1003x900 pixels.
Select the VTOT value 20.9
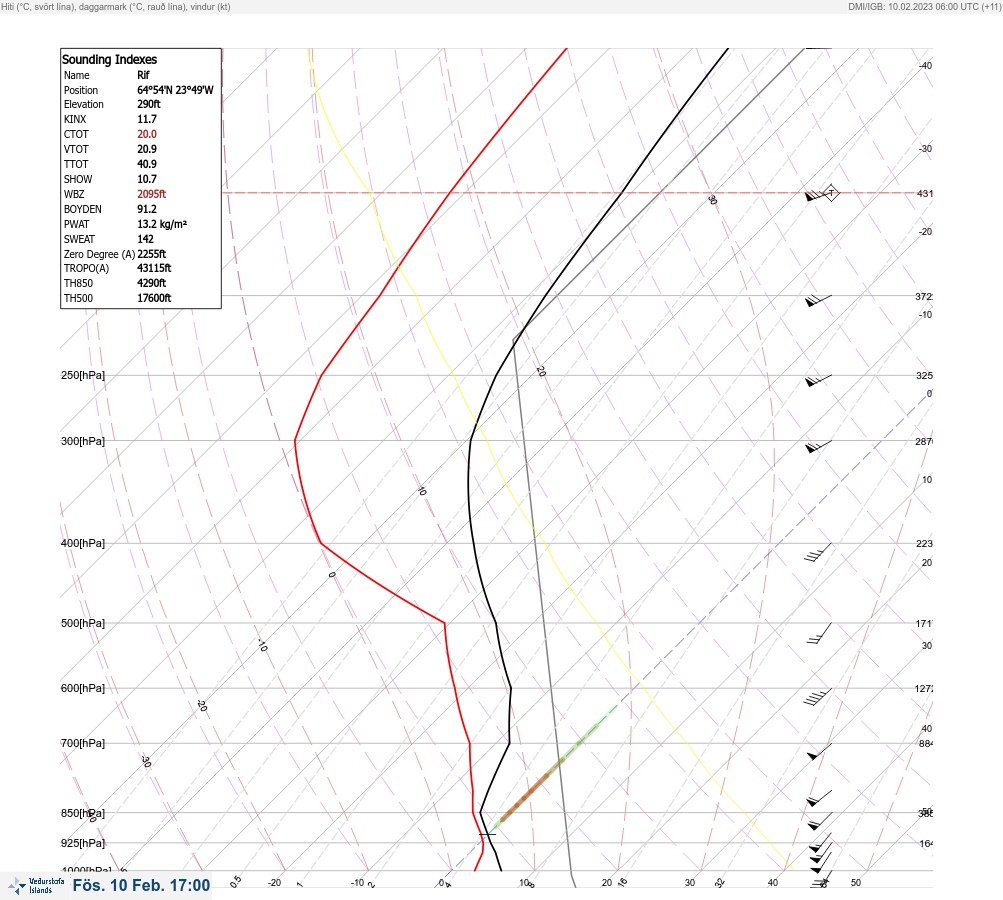(x=147, y=148)
